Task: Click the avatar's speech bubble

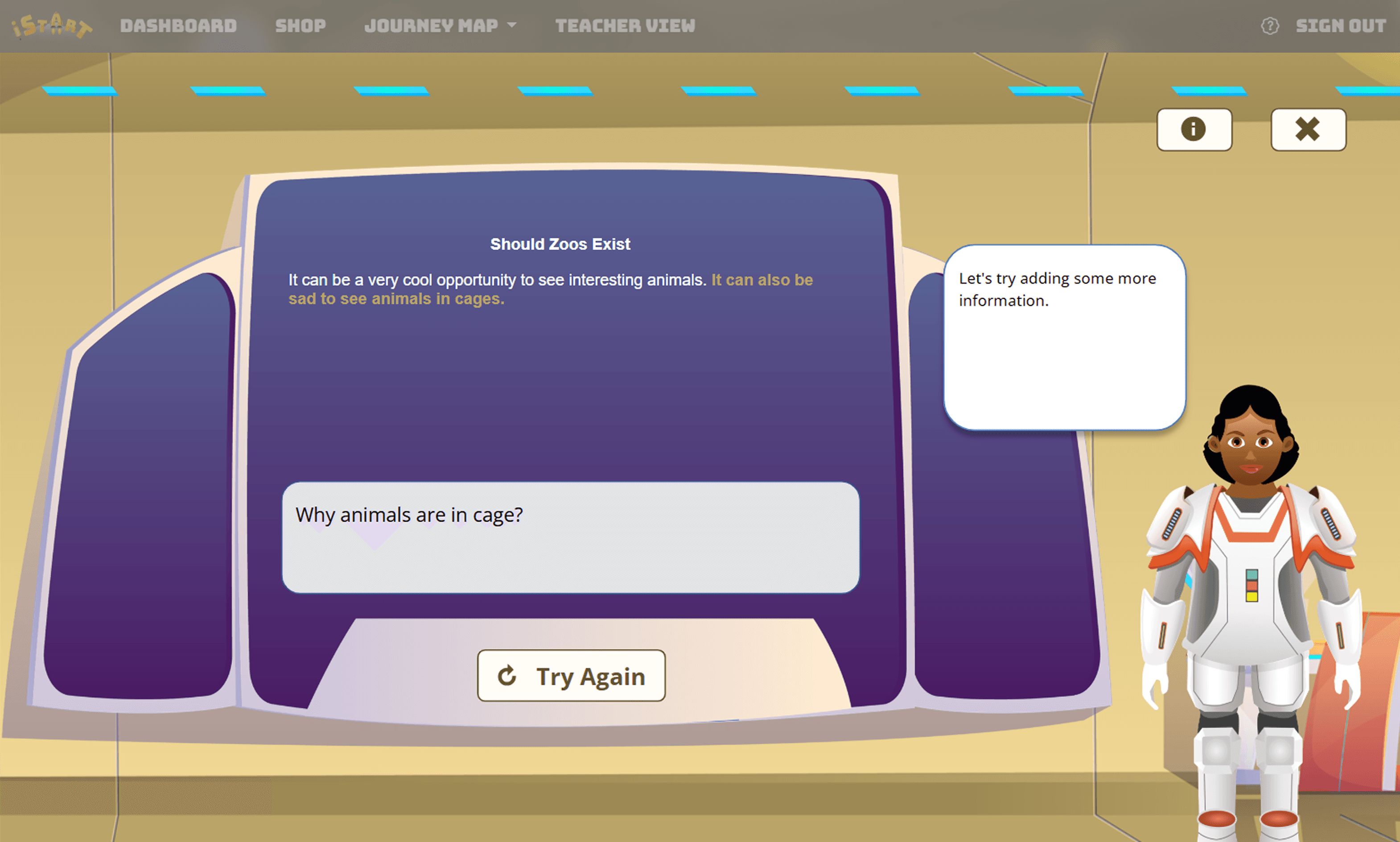Action: (x=1064, y=338)
